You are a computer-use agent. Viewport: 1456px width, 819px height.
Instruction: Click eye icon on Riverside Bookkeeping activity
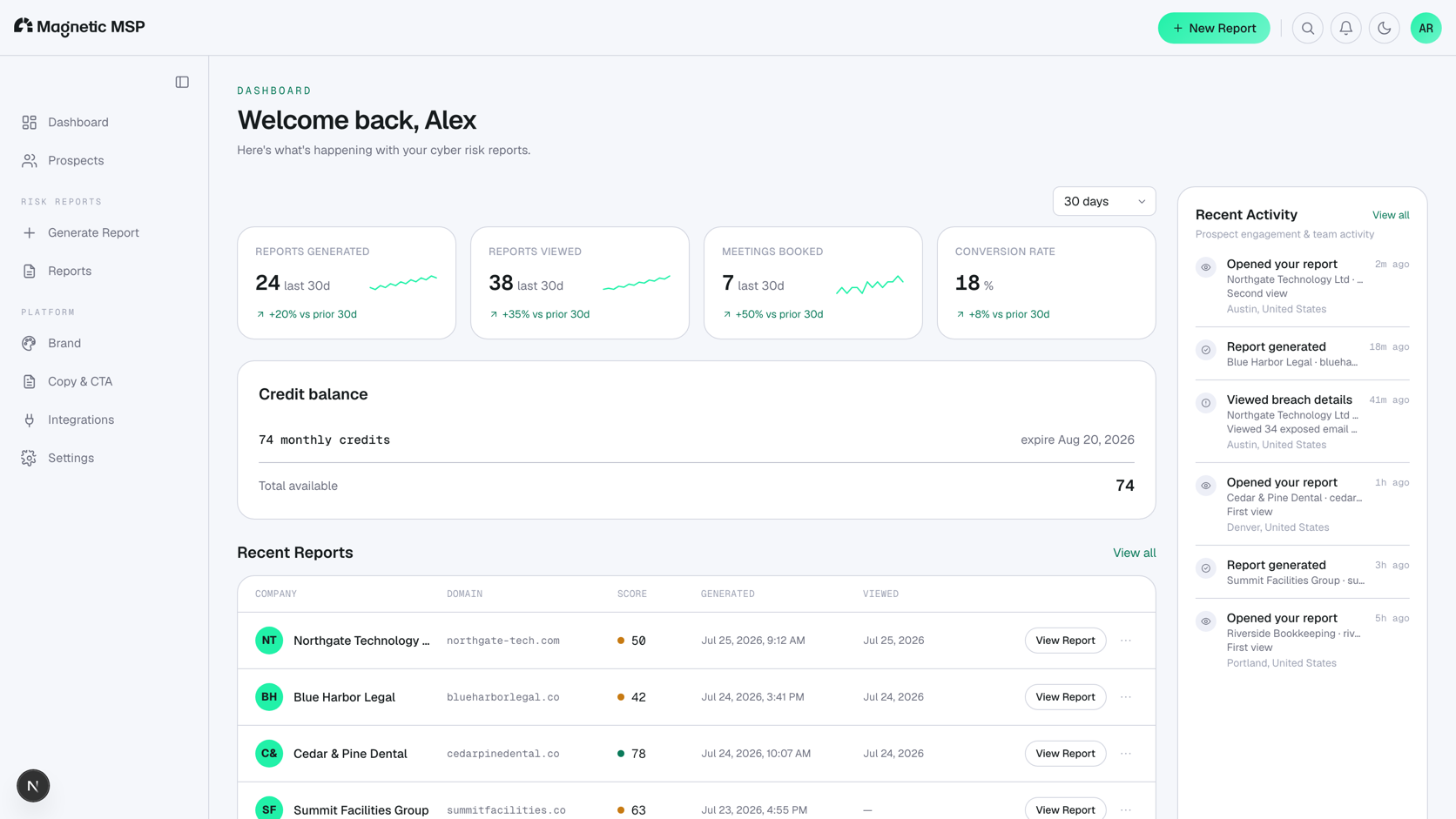1206,621
